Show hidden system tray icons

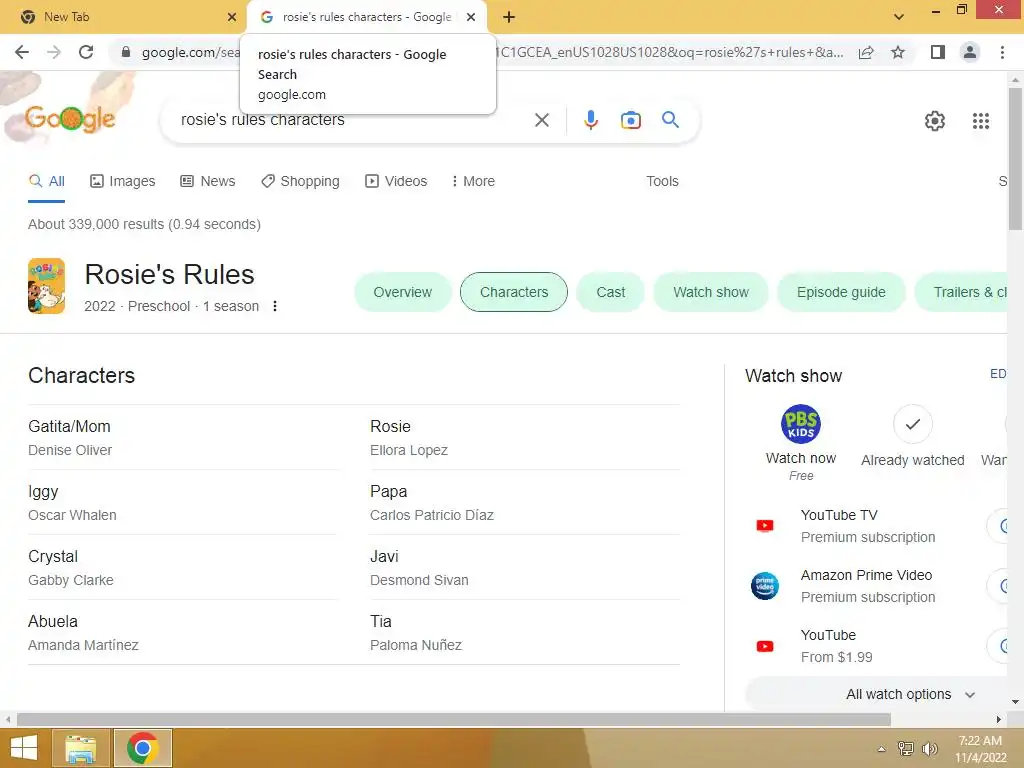(881, 750)
